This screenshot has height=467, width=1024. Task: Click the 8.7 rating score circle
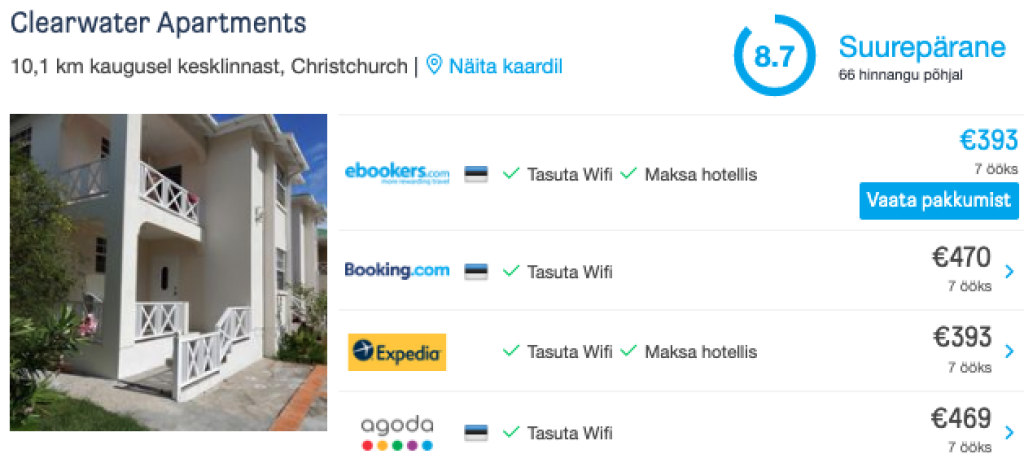(x=773, y=56)
